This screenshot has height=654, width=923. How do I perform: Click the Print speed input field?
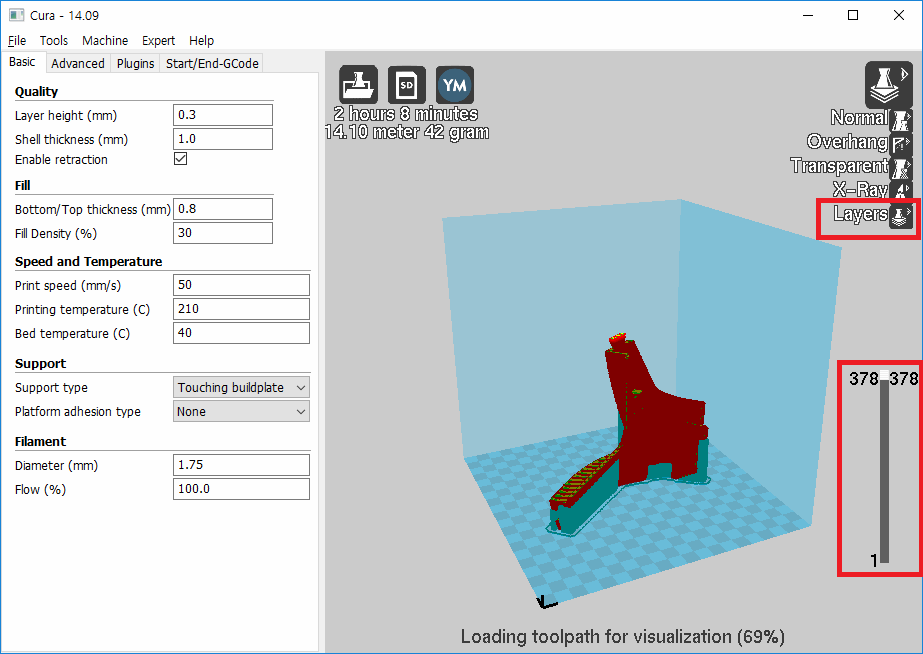pyautogui.click(x=241, y=285)
